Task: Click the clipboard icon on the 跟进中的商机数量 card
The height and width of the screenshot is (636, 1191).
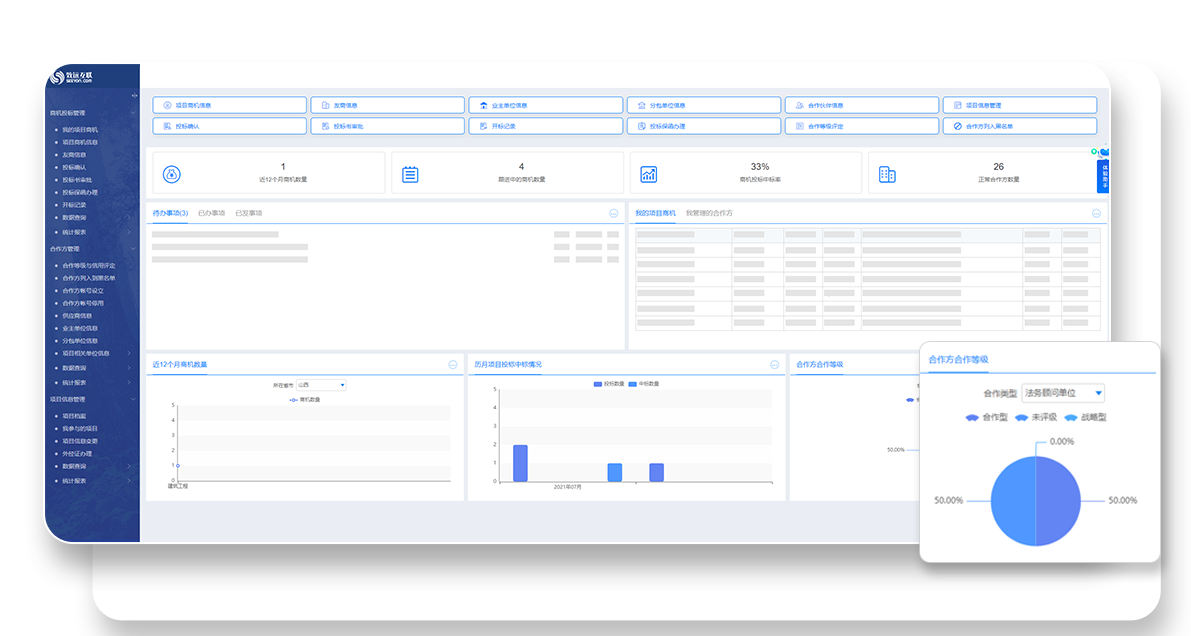Action: click(x=410, y=174)
